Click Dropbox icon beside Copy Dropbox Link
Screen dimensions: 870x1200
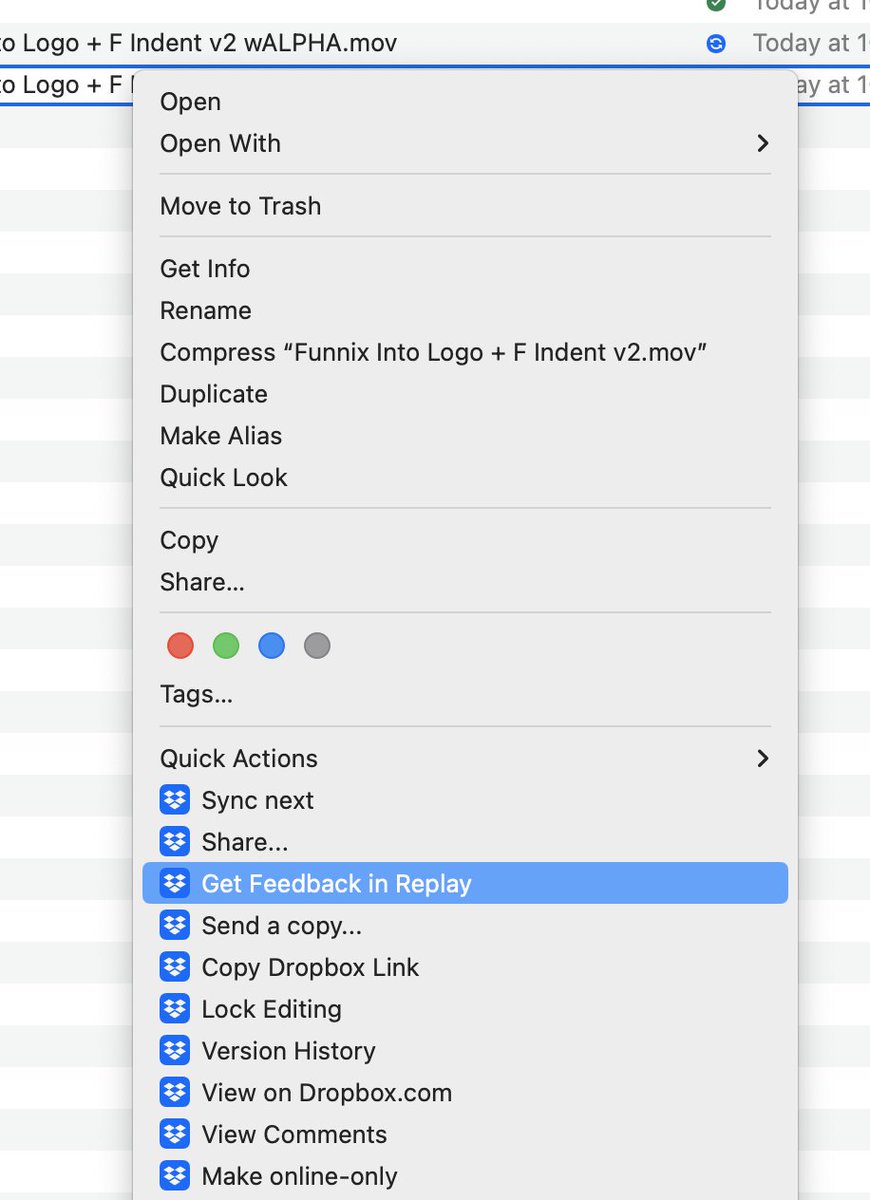tap(175, 968)
